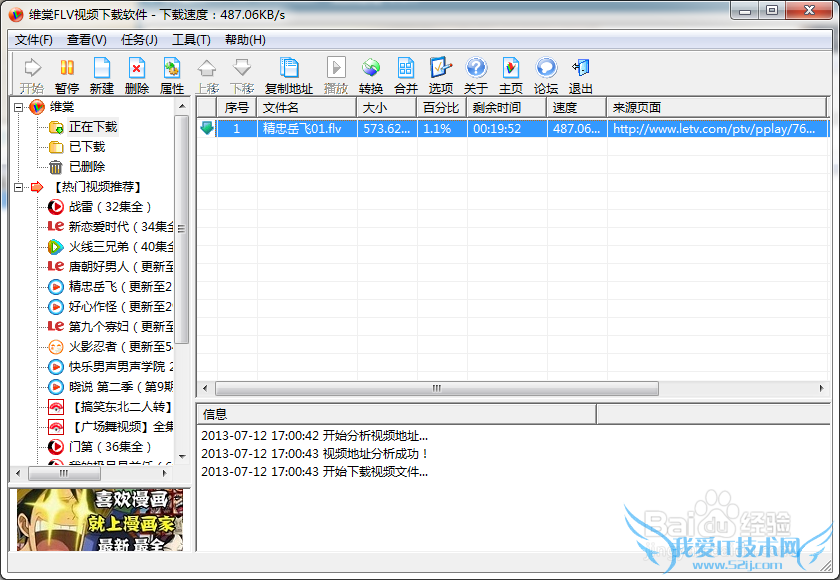840x580 pixels.
Task: Open 好心作怪 video entry
Action: 121,307
